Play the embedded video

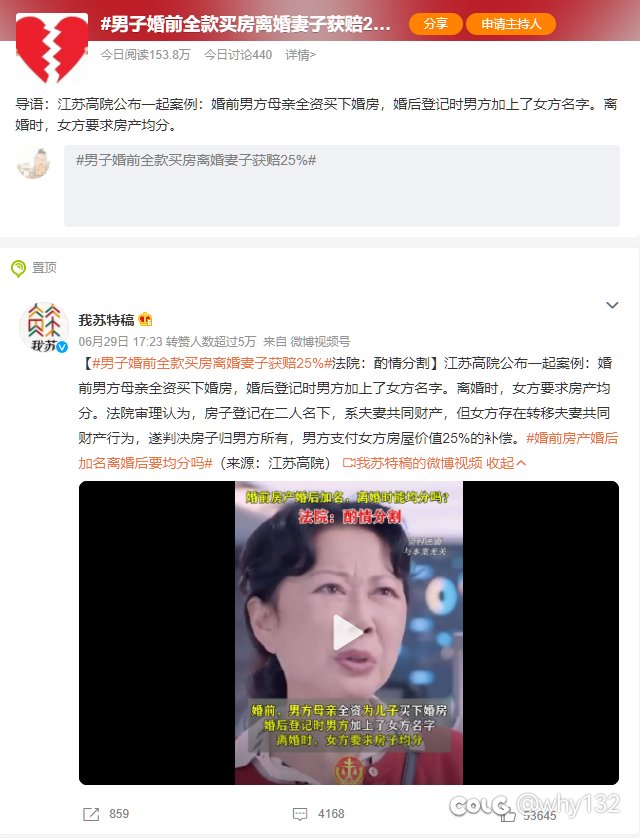348,633
